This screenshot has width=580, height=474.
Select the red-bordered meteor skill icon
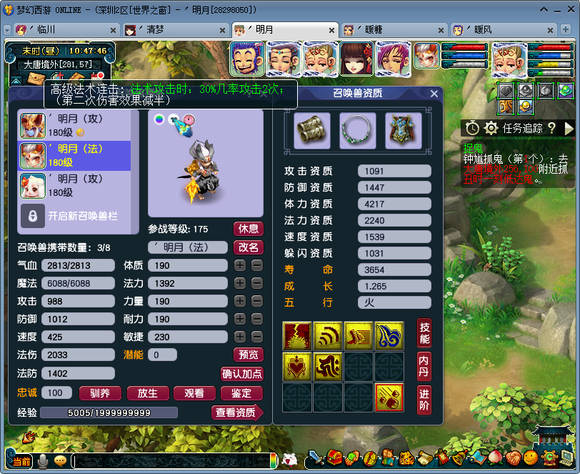click(389, 397)
